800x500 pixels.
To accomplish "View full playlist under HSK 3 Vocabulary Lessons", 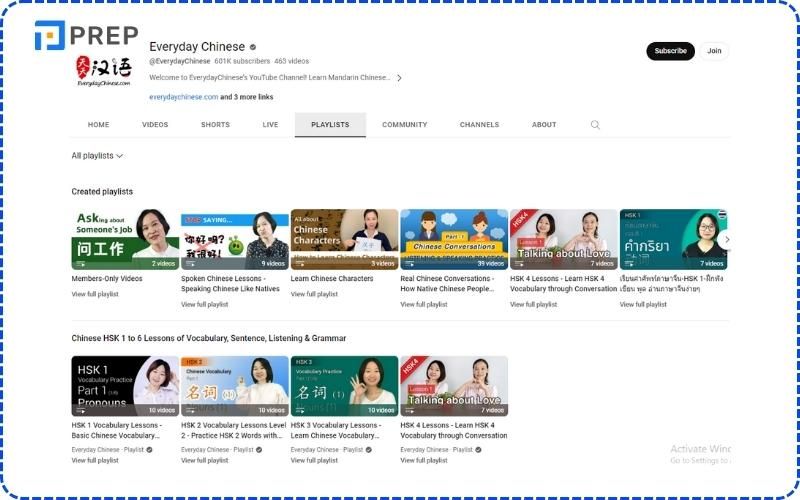I will click(x=314, y=460).
